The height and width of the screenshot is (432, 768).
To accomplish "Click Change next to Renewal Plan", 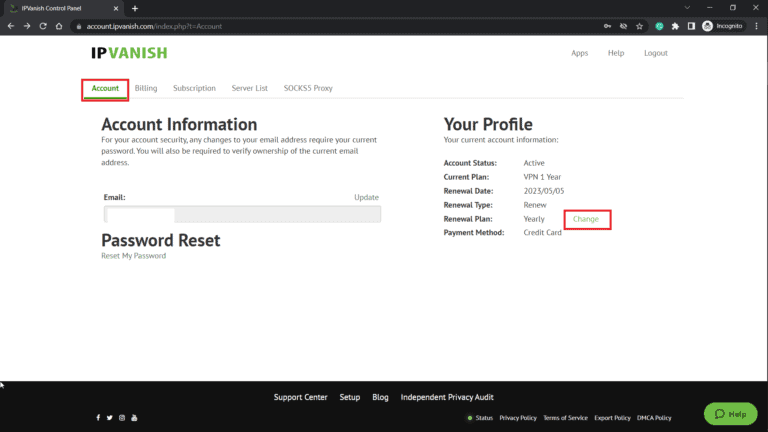I will pos(586,219).
